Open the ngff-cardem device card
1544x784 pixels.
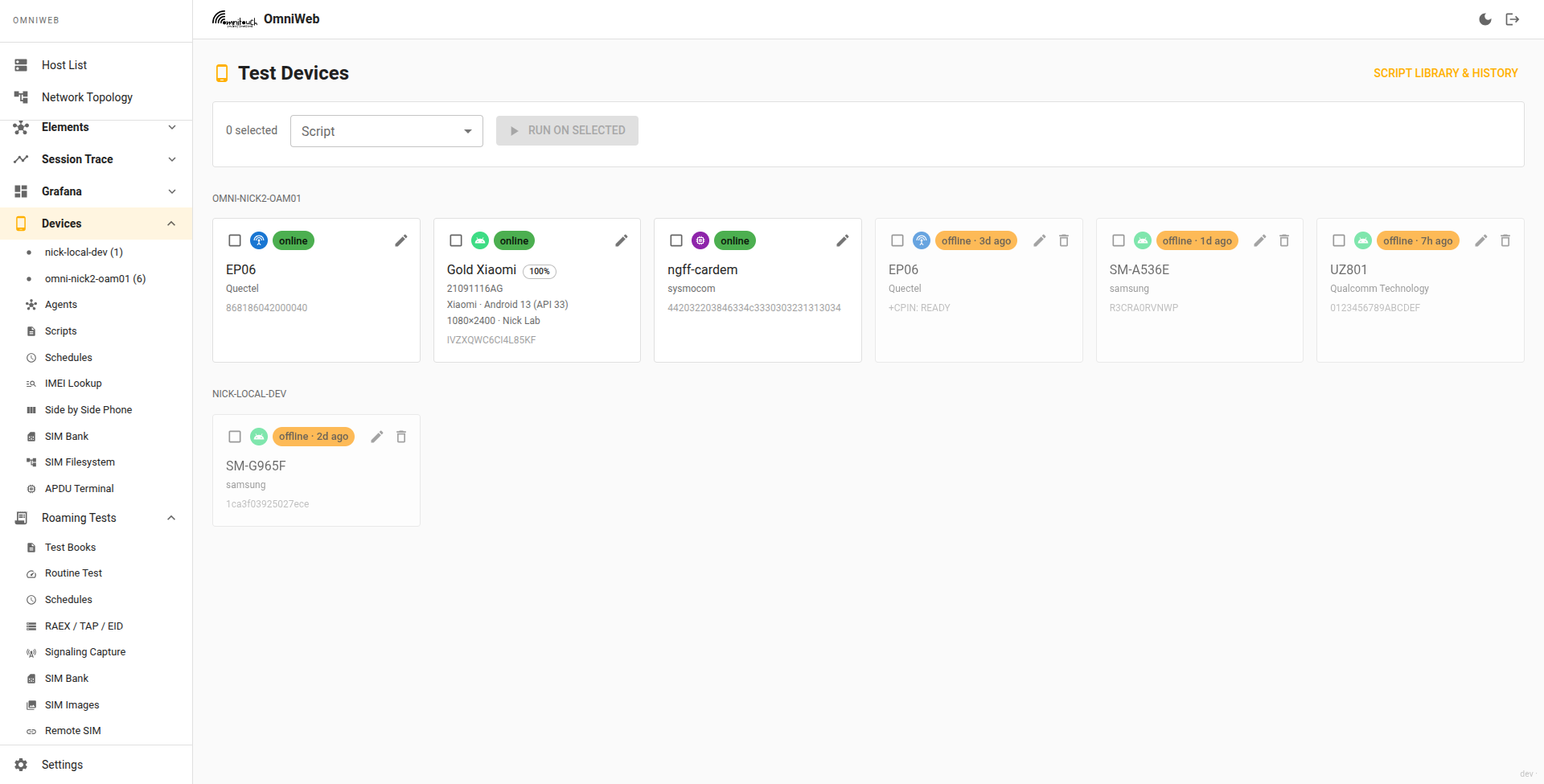pos(758,290)
